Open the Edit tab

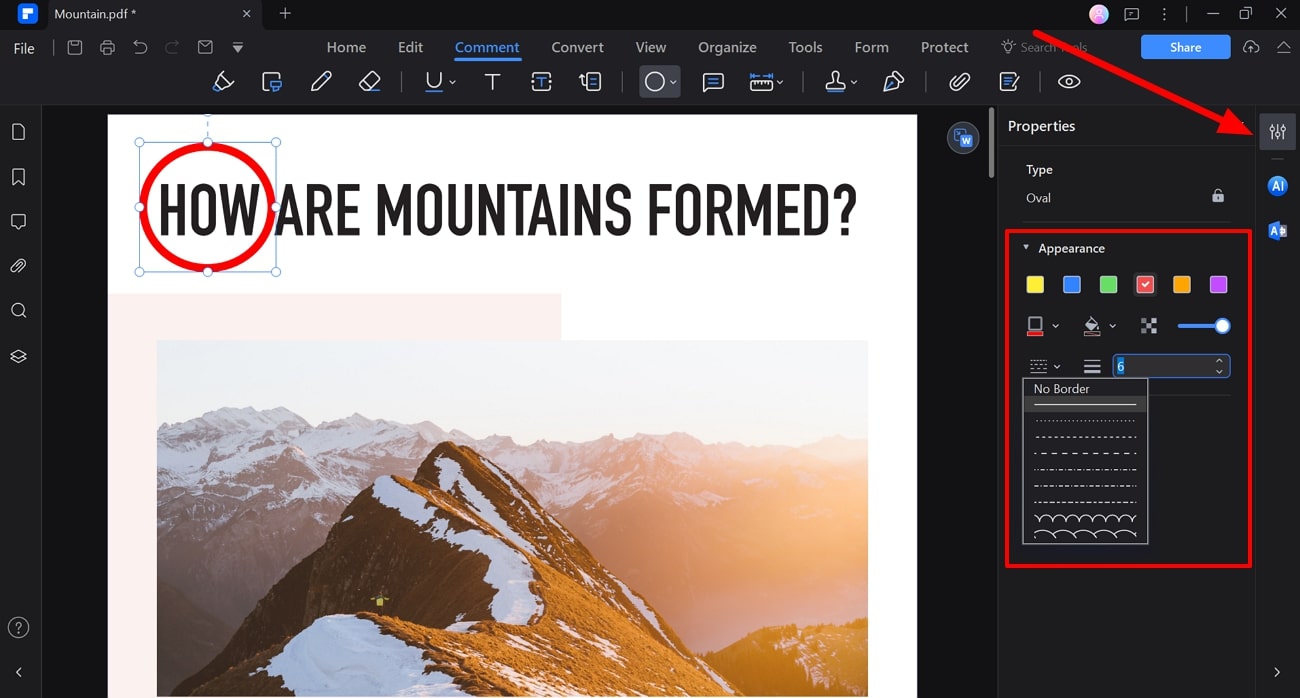pyautogui.click(x=410, y=47)
